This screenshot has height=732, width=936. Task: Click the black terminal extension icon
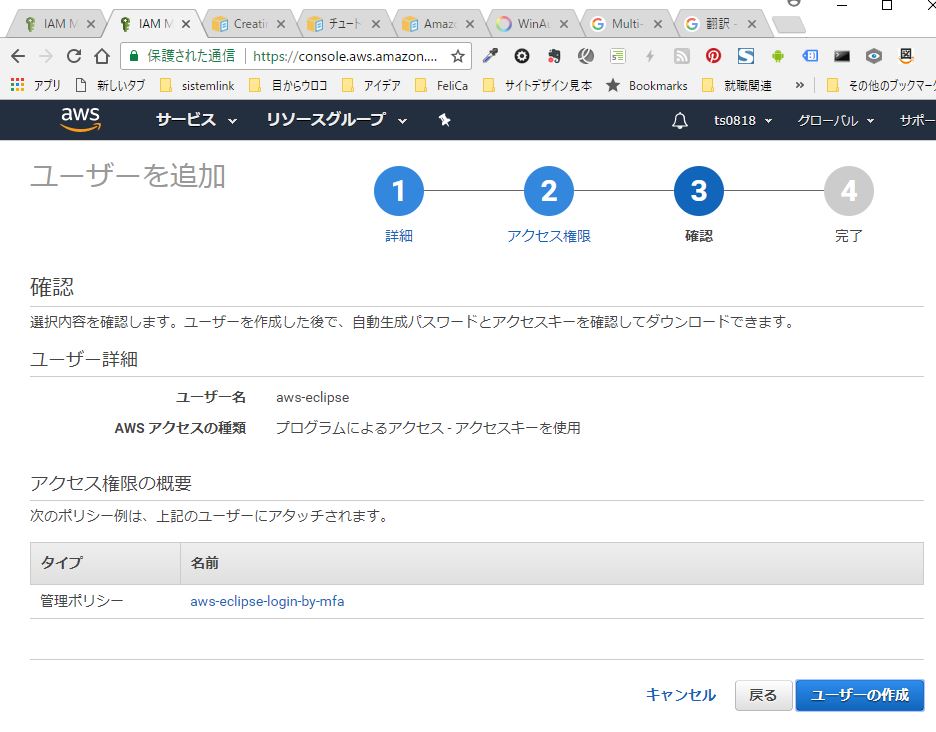pos(842,56)
